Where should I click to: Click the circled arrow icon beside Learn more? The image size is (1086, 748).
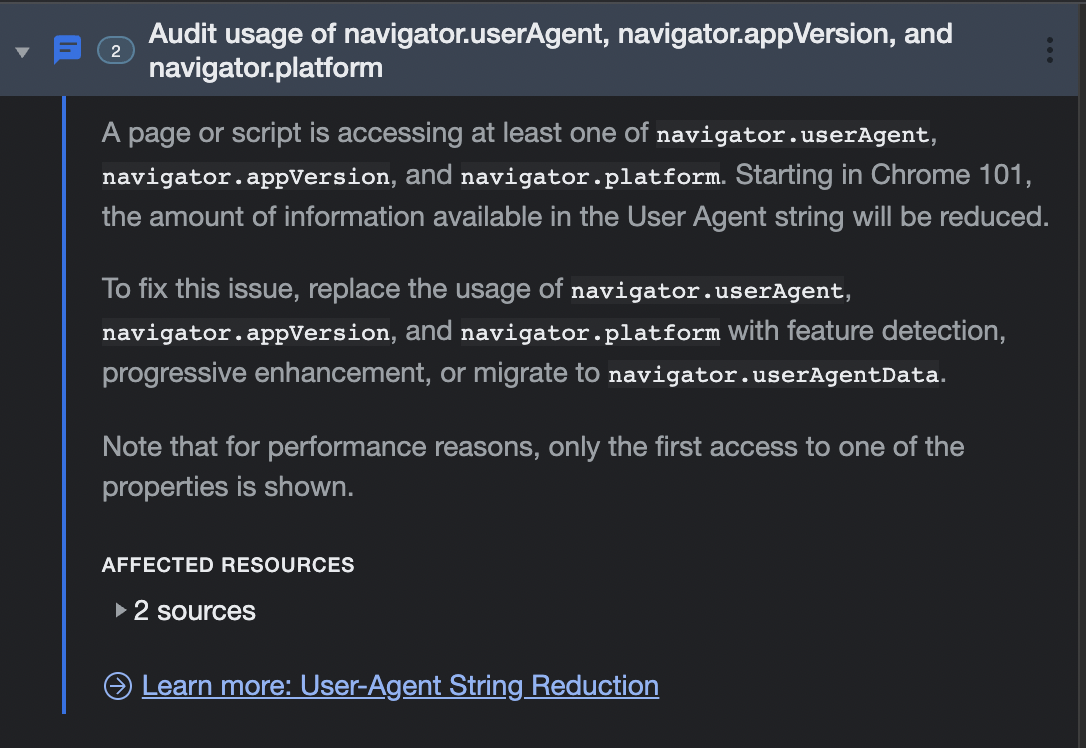118,686
